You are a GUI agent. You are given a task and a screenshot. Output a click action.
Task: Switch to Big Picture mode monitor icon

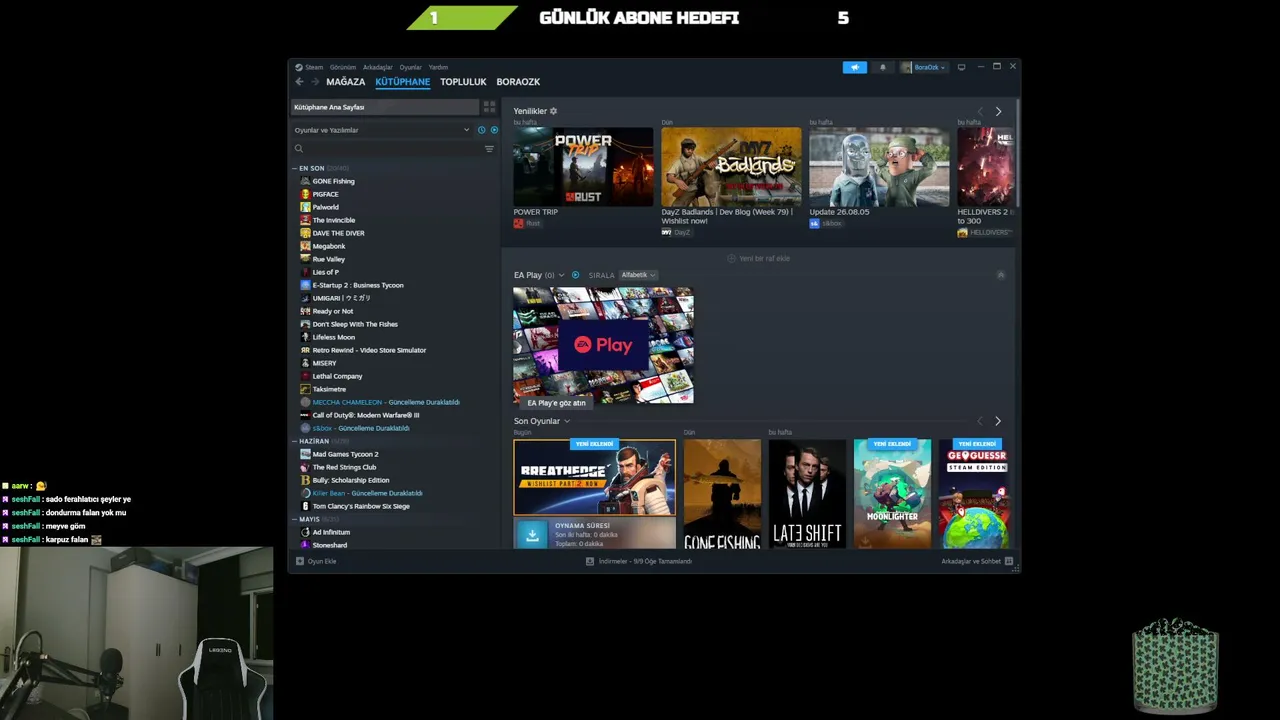click(961, 67)
